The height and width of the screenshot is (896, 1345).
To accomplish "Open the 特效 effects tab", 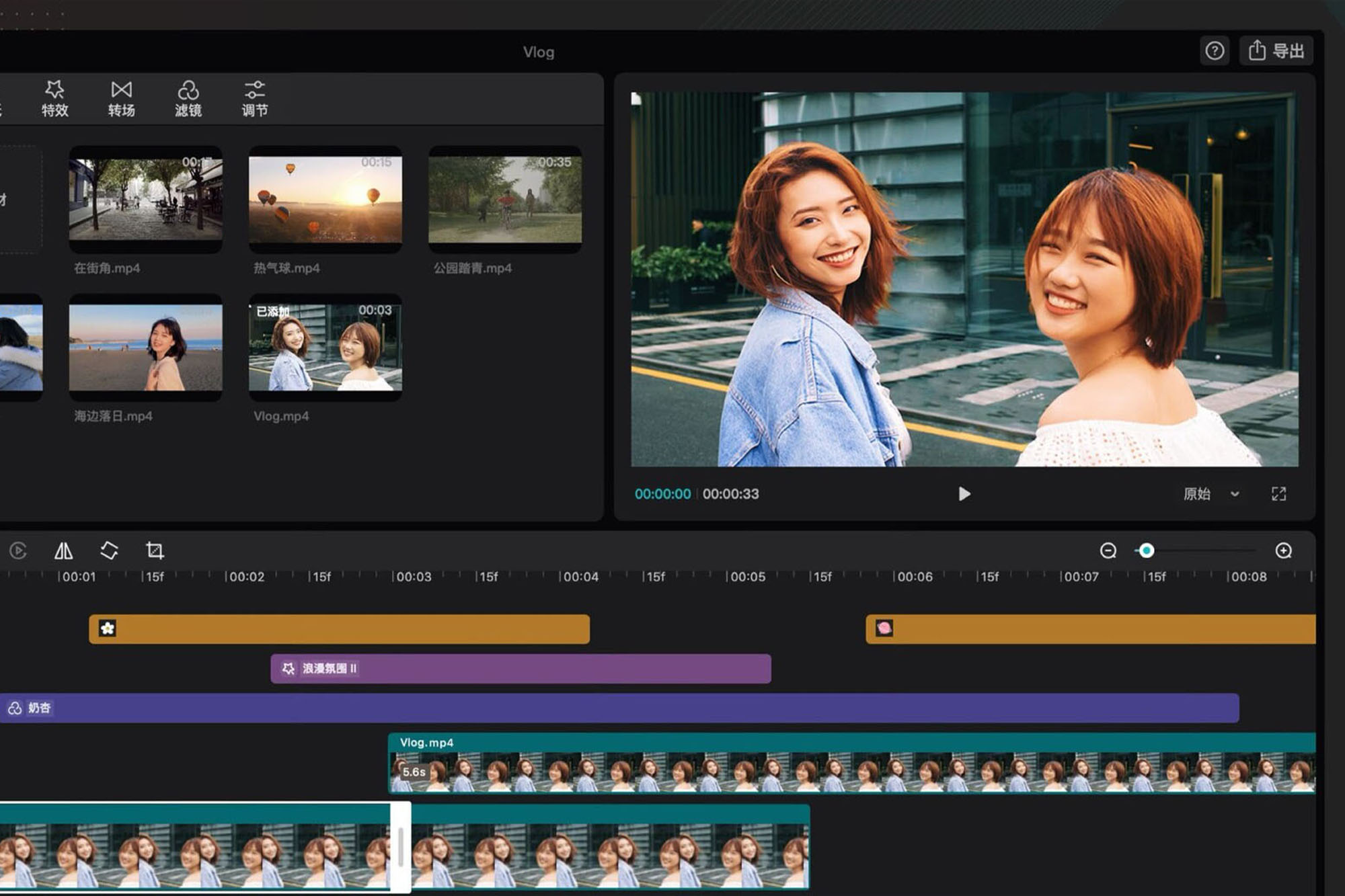I will pos(54,99).
